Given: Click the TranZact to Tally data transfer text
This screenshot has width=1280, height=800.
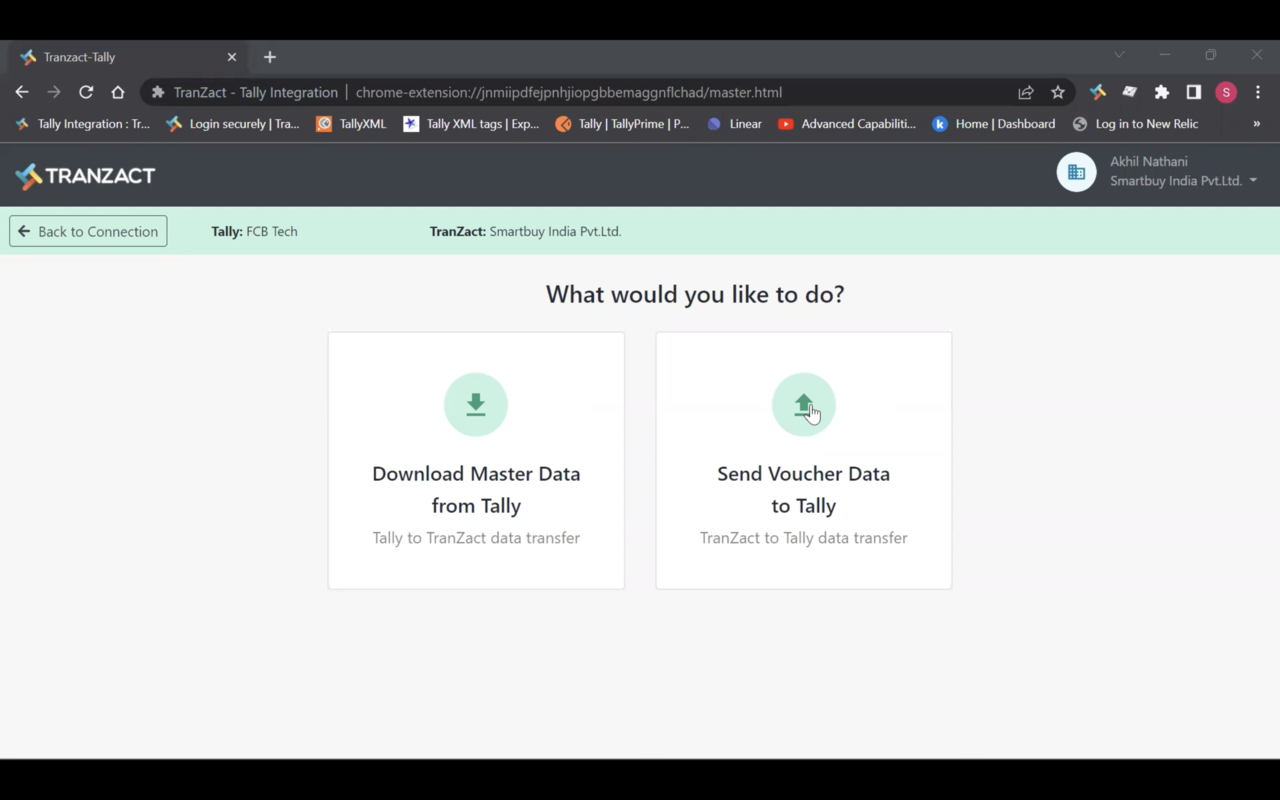Looking at the screenshot, I should (804, 538).
